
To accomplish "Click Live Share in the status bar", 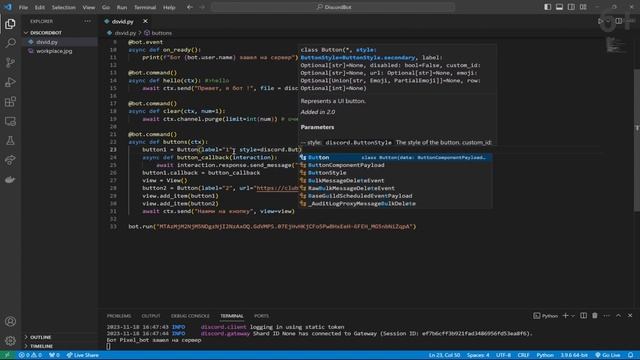I will pos(83,355).
